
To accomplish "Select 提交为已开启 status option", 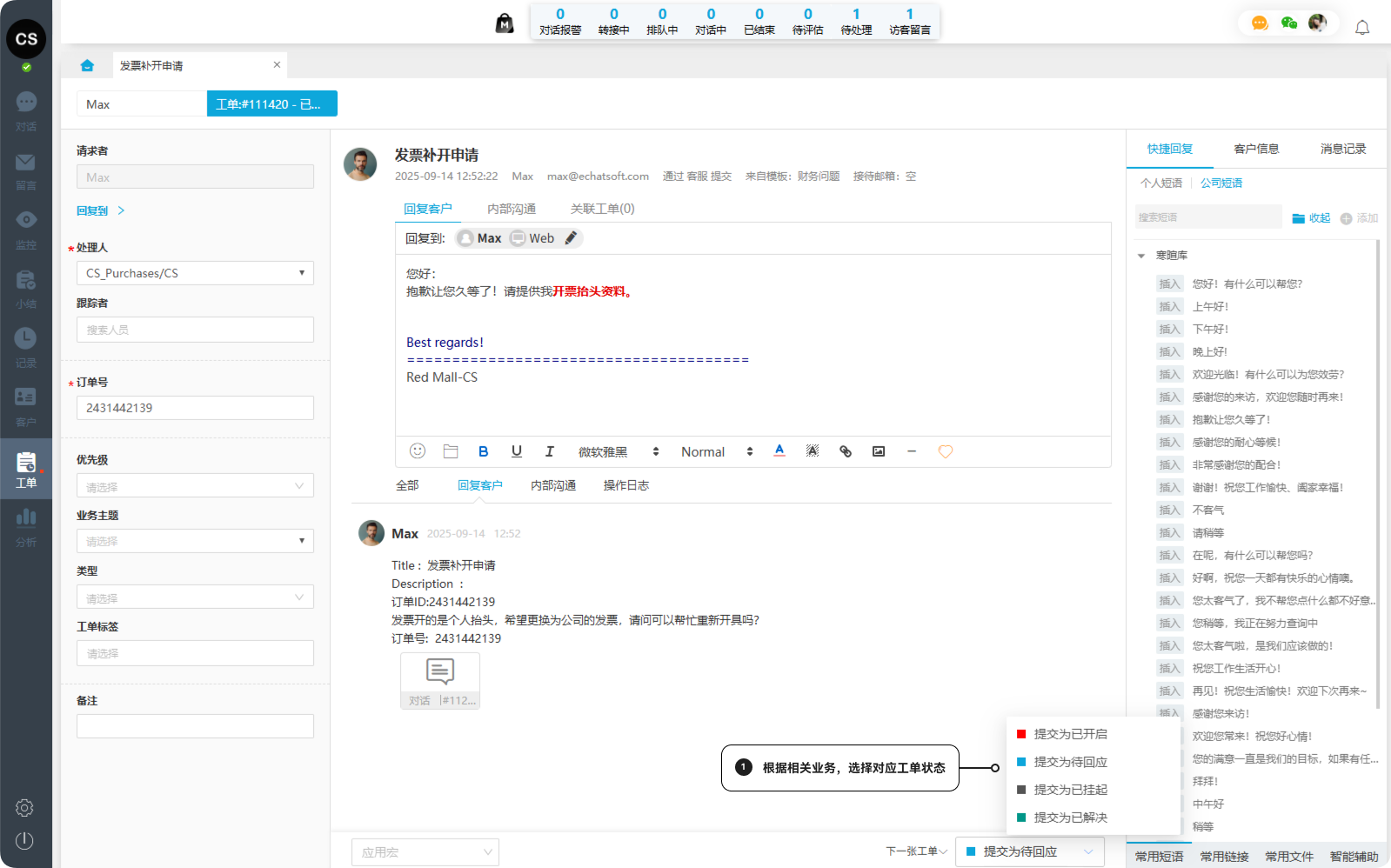I will (x=1070, y=734).
